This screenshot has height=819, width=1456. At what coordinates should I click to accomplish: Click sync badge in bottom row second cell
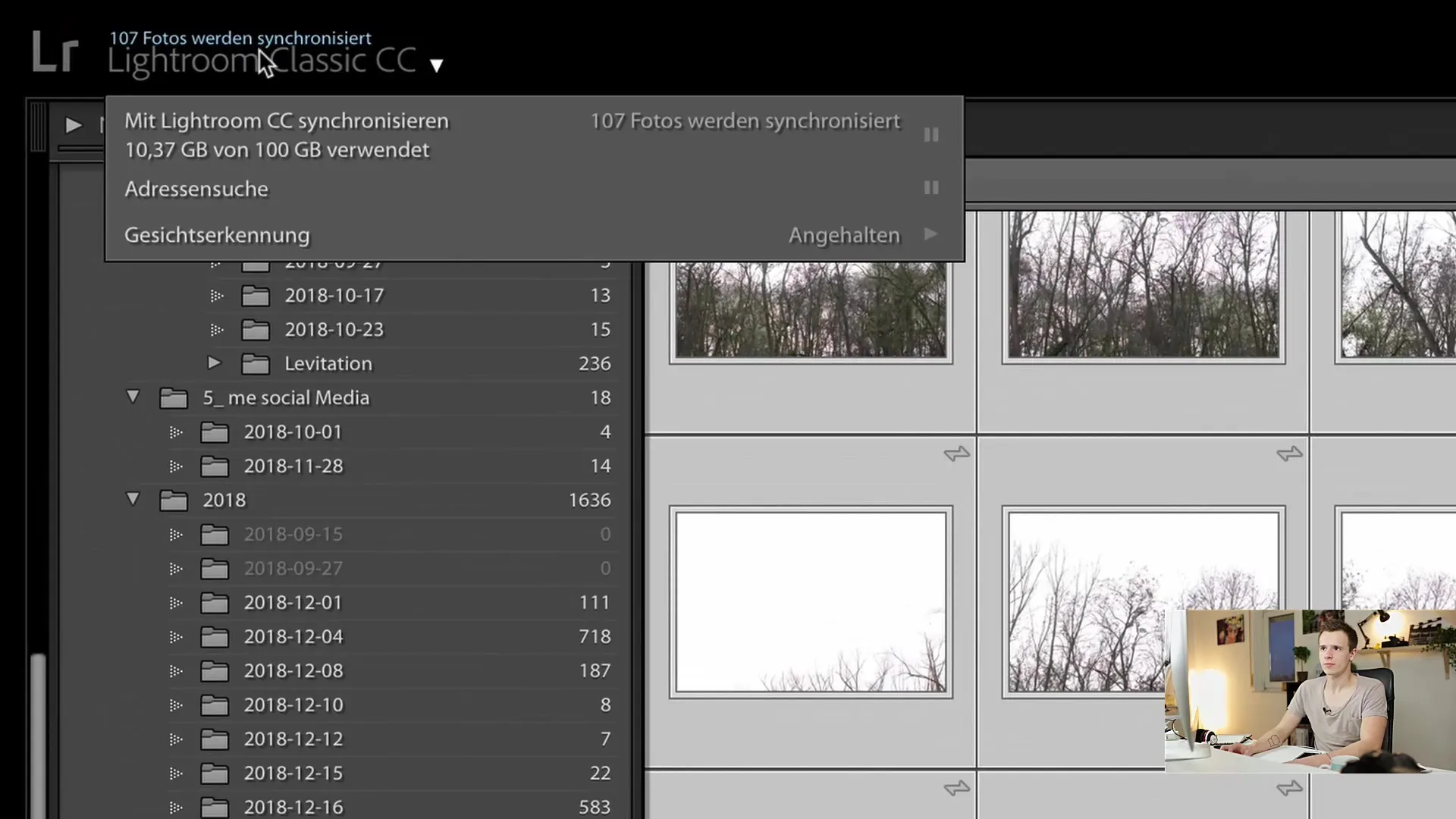click(1289, 789)
